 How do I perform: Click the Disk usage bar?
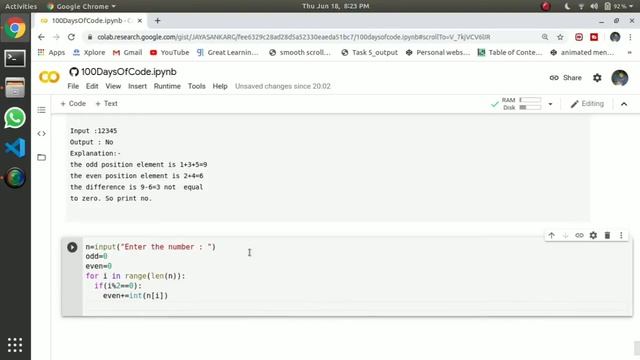tap(530, 107)
